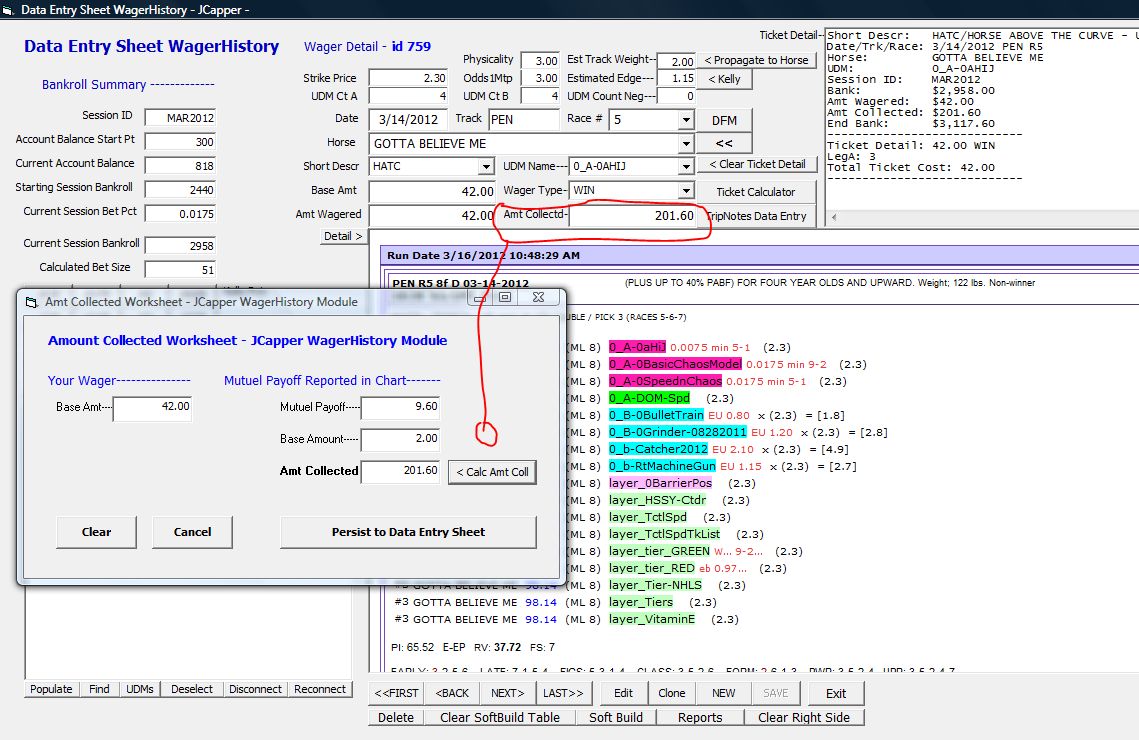Click the Exit button
Image resolution: width=1139 pixels, height=740 pixels.
click(836, 694)
